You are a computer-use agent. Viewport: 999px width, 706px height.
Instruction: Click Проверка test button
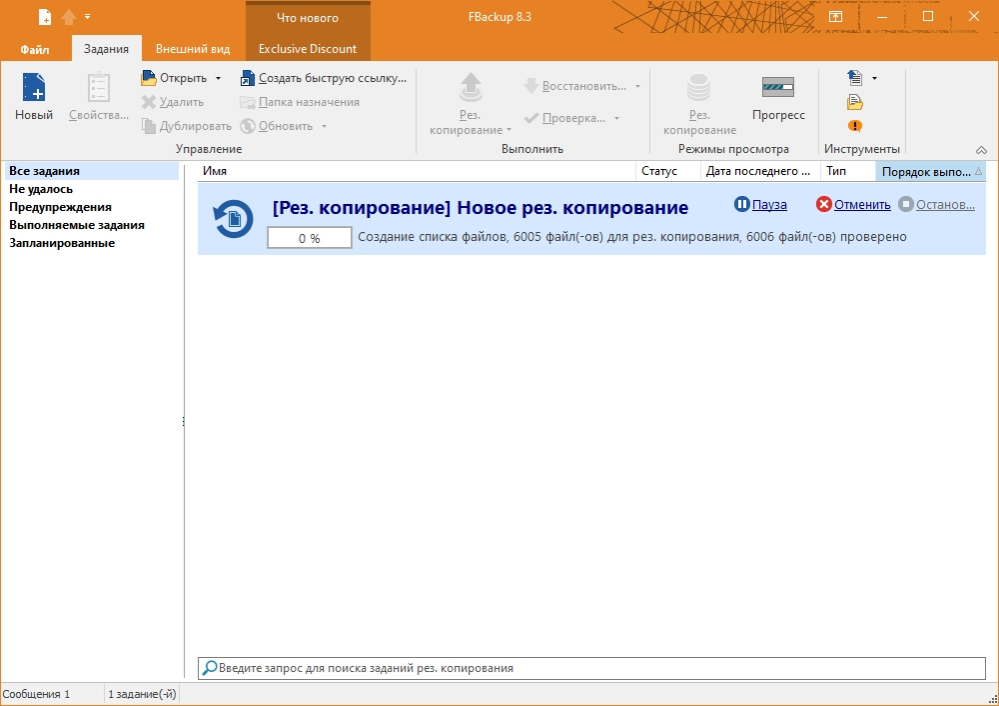[564, 118]
